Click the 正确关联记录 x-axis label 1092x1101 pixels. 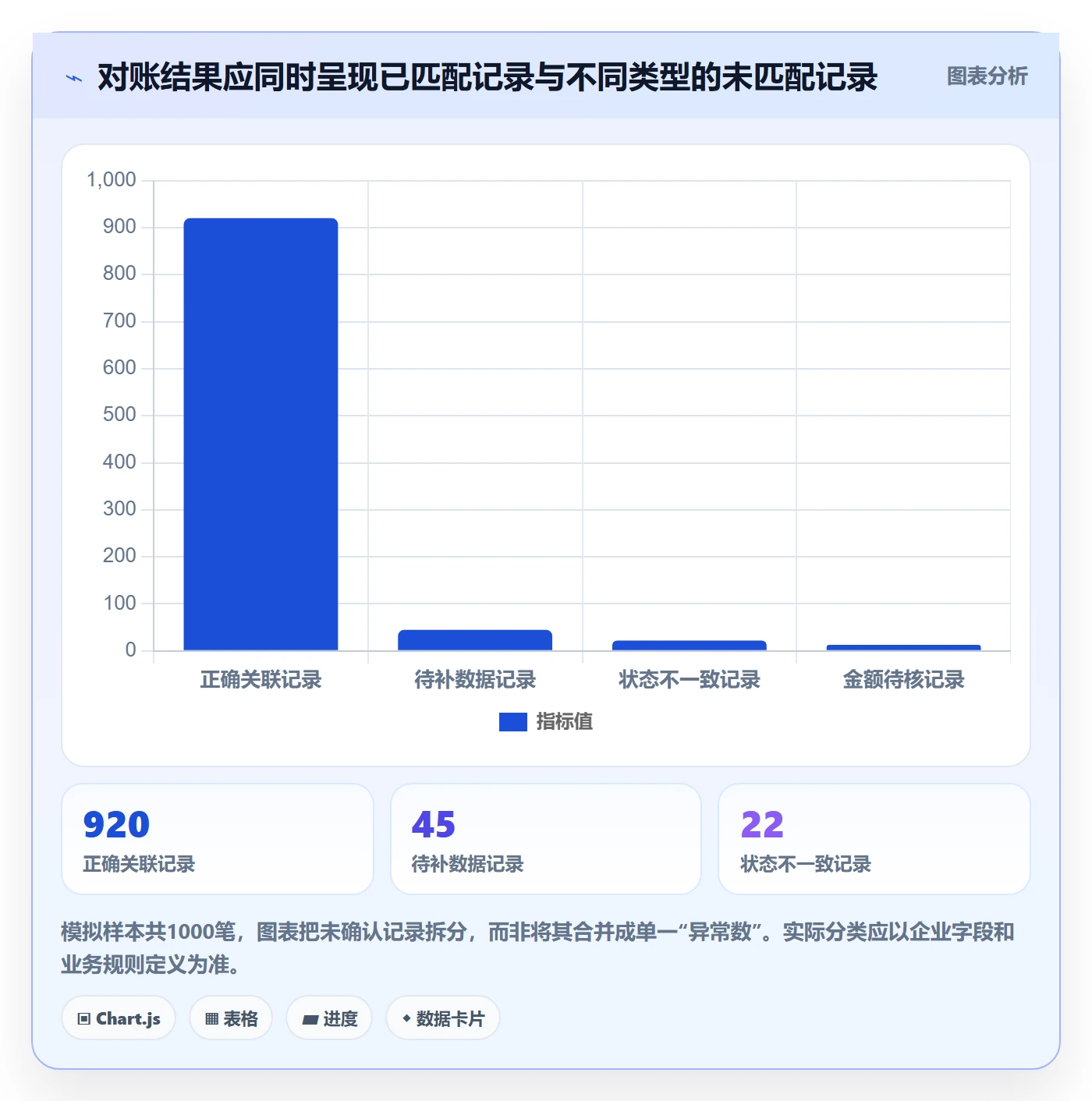261,680
